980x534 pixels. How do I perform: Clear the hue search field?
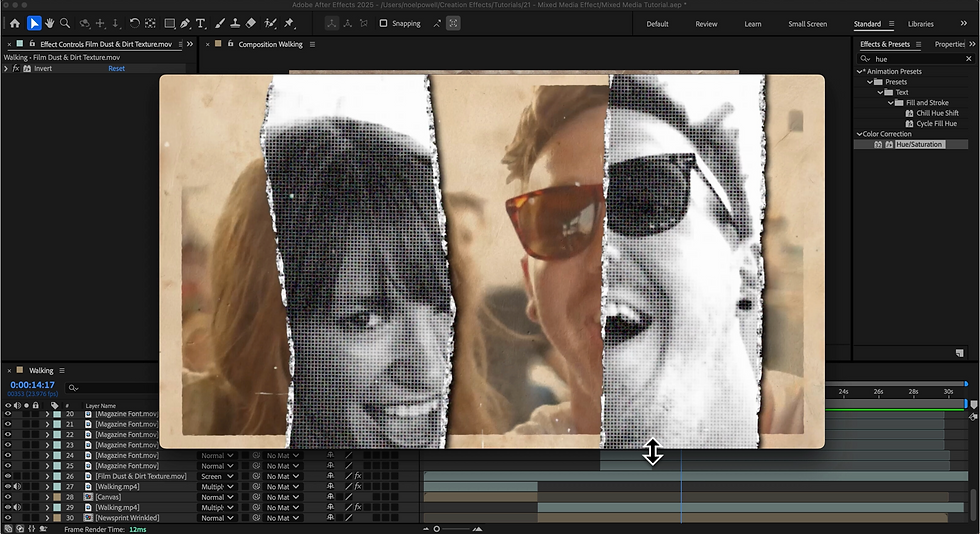[x=969, y=59]
